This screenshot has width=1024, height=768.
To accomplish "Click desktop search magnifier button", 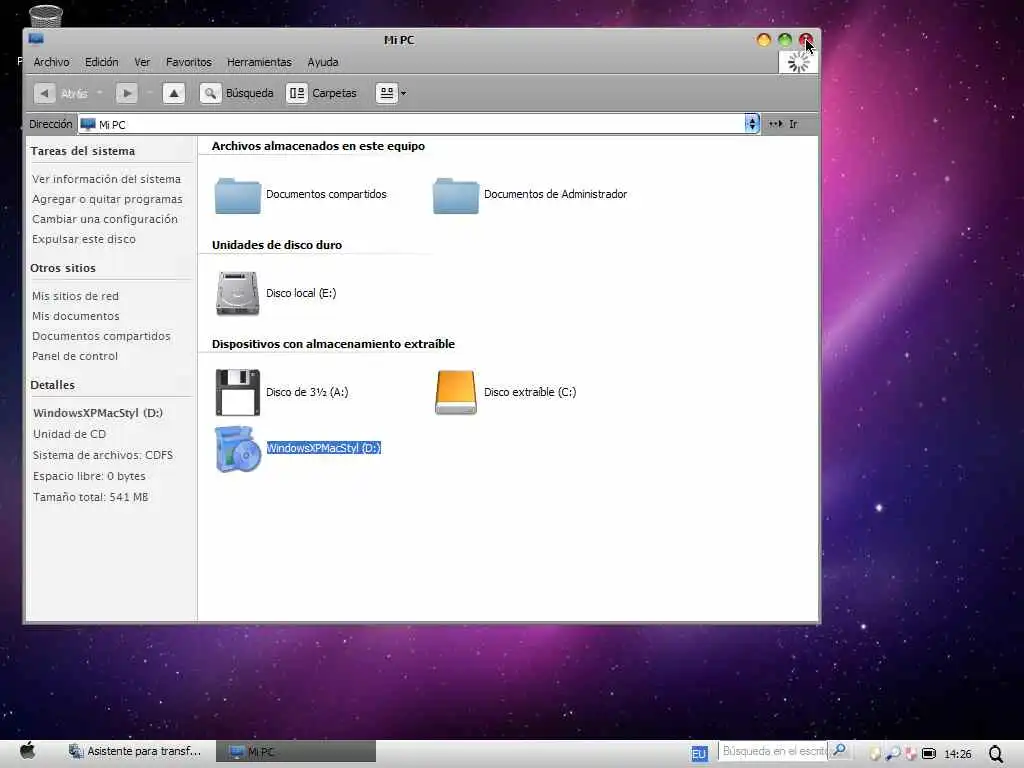I will point(839,751).
